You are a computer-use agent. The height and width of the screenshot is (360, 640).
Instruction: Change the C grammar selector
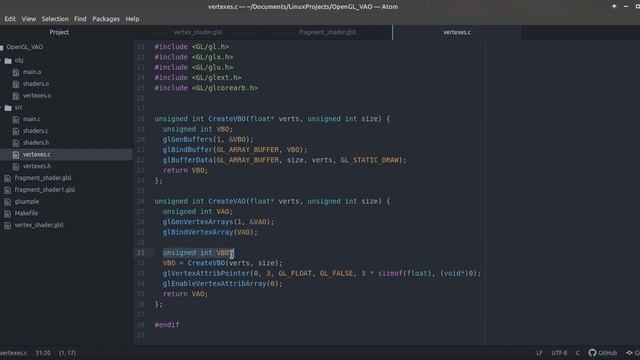578,353
